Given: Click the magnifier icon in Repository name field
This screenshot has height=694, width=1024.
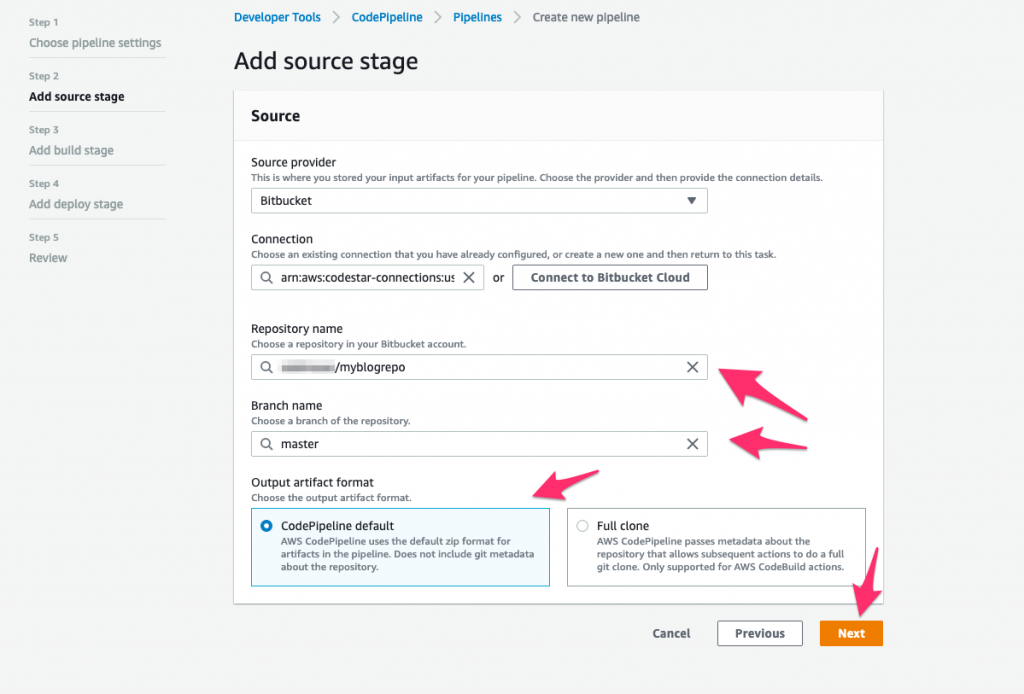Looking at the screenshot, I should tap(265, 367).
